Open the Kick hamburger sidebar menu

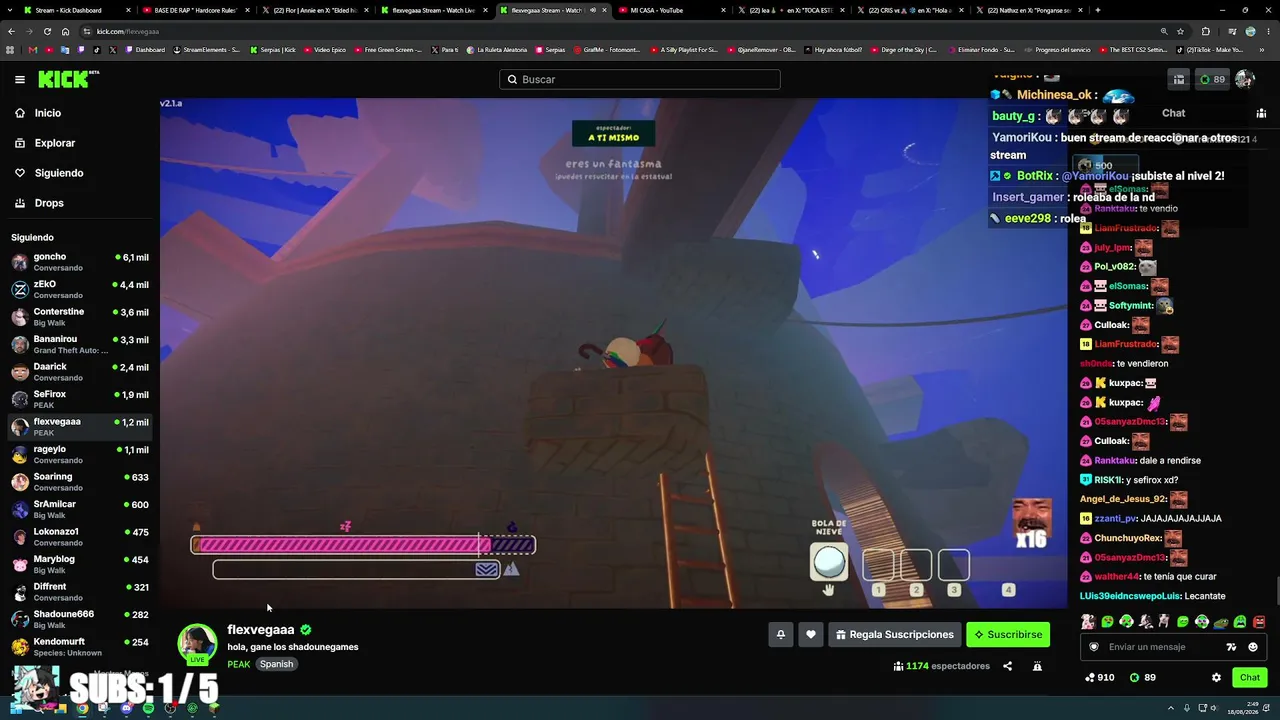click(20, 79)
